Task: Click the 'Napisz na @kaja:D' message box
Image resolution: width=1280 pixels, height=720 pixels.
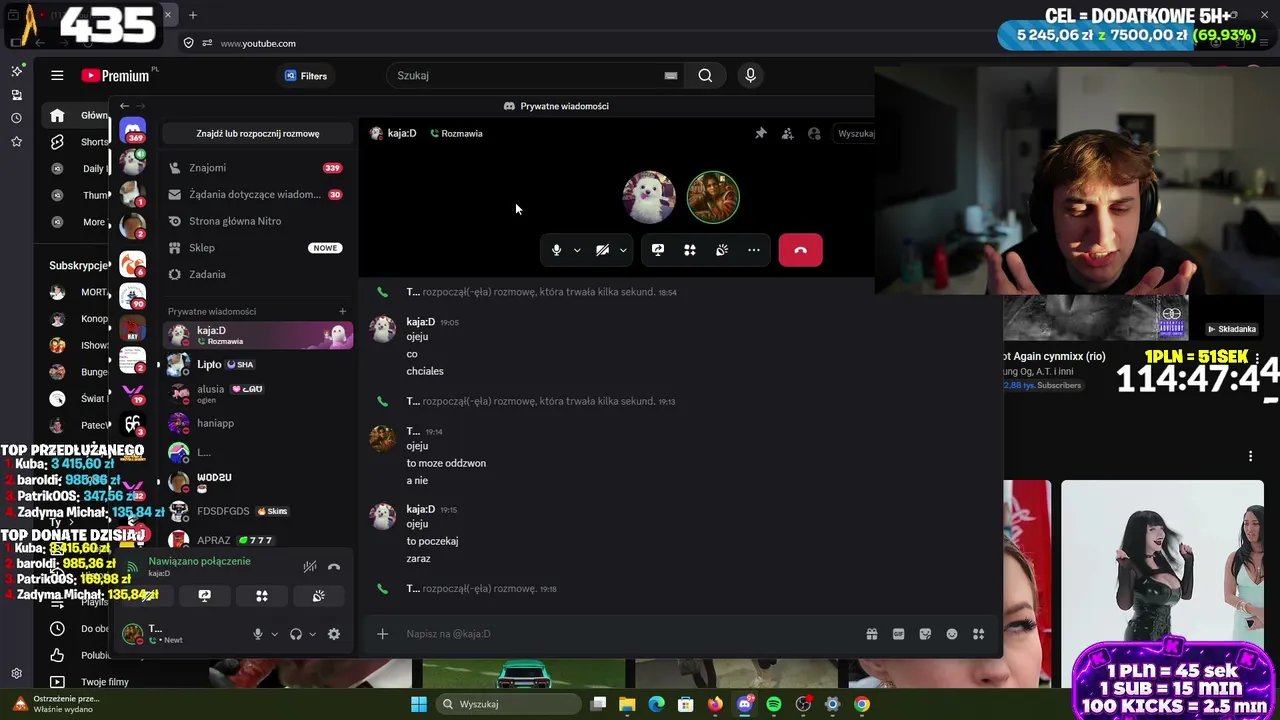Action: click(x=630, y=634)
